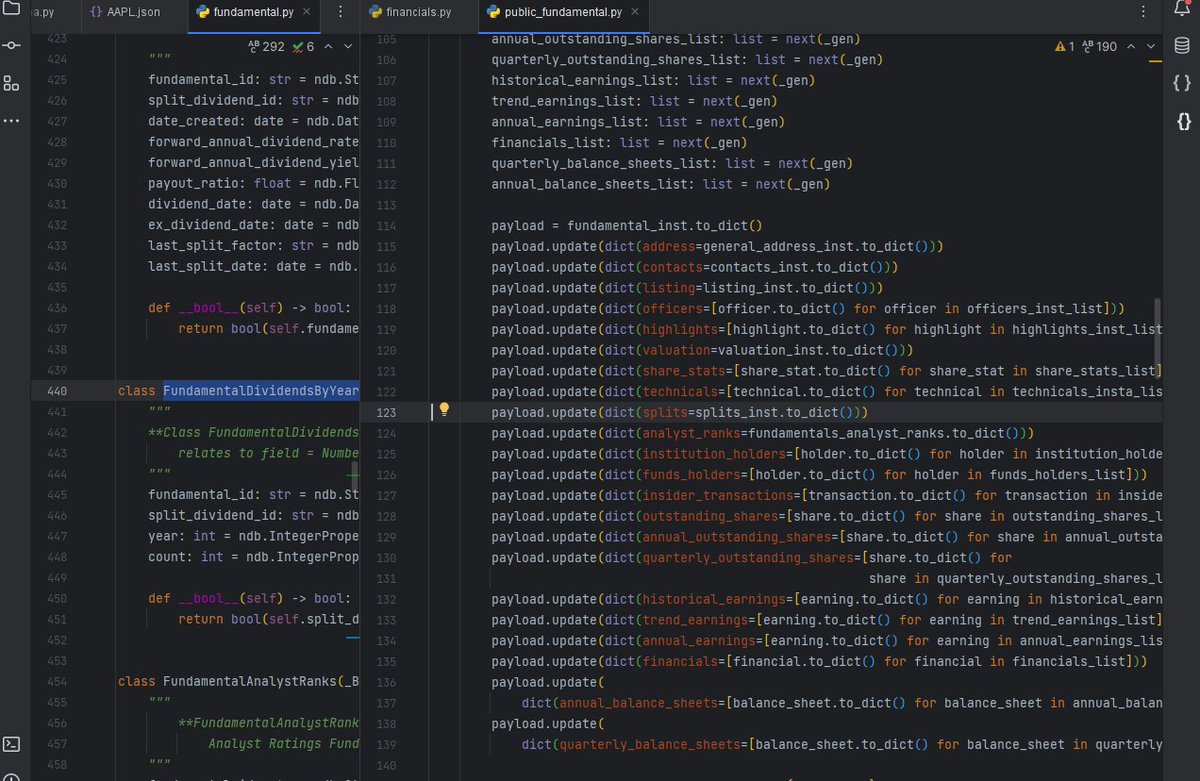The width and height of the screenshot is (1200, 781).
Task: Click gutter line number 454
Action: click(x=56, y=681)
